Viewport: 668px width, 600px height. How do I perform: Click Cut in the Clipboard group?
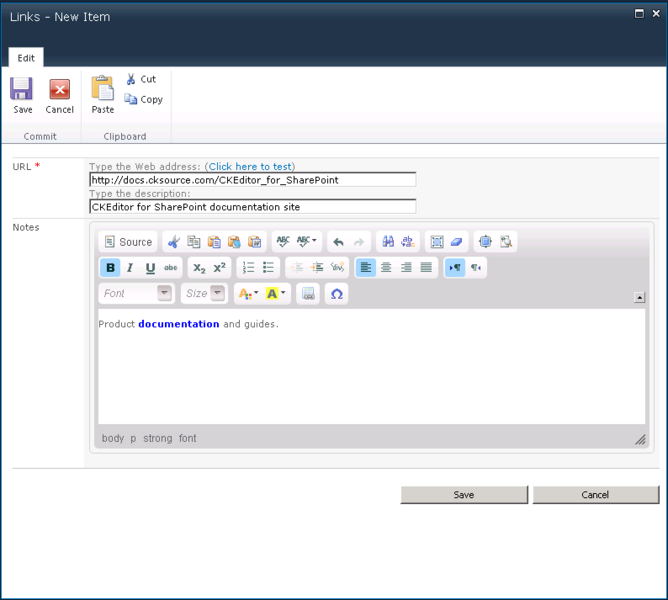tap(141, 79)
